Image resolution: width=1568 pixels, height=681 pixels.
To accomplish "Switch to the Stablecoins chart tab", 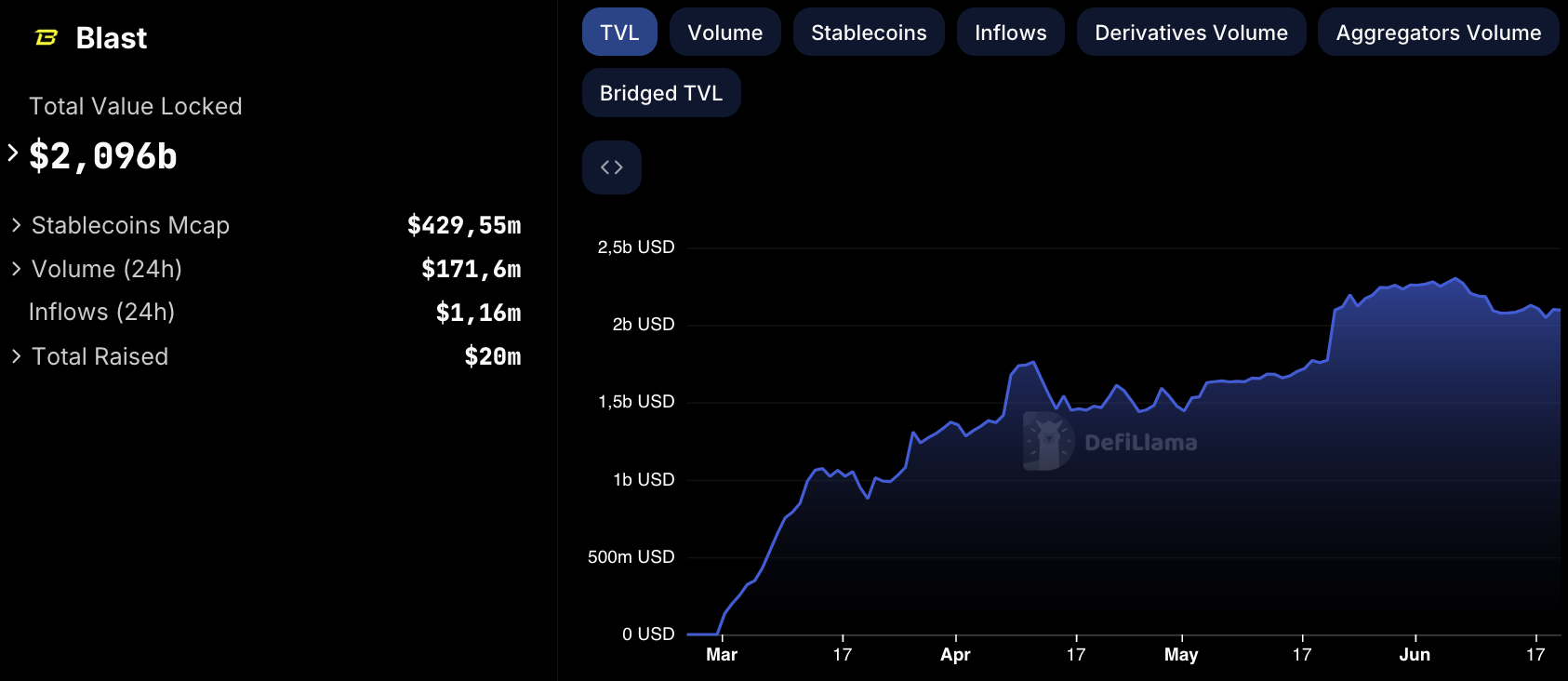I will pyautogui.click(x=869, y=33).
